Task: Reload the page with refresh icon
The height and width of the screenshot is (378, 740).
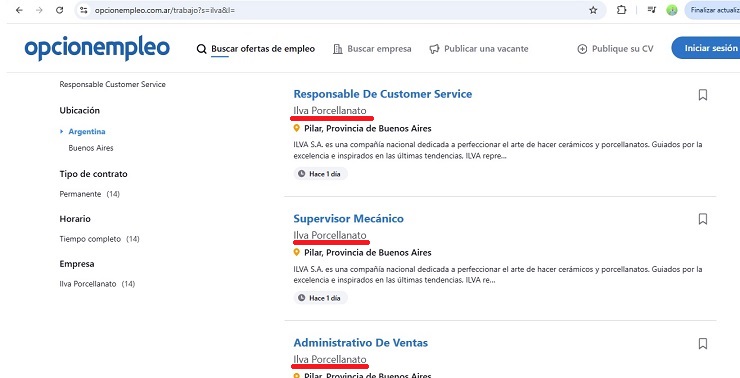Action: point(59,10)
